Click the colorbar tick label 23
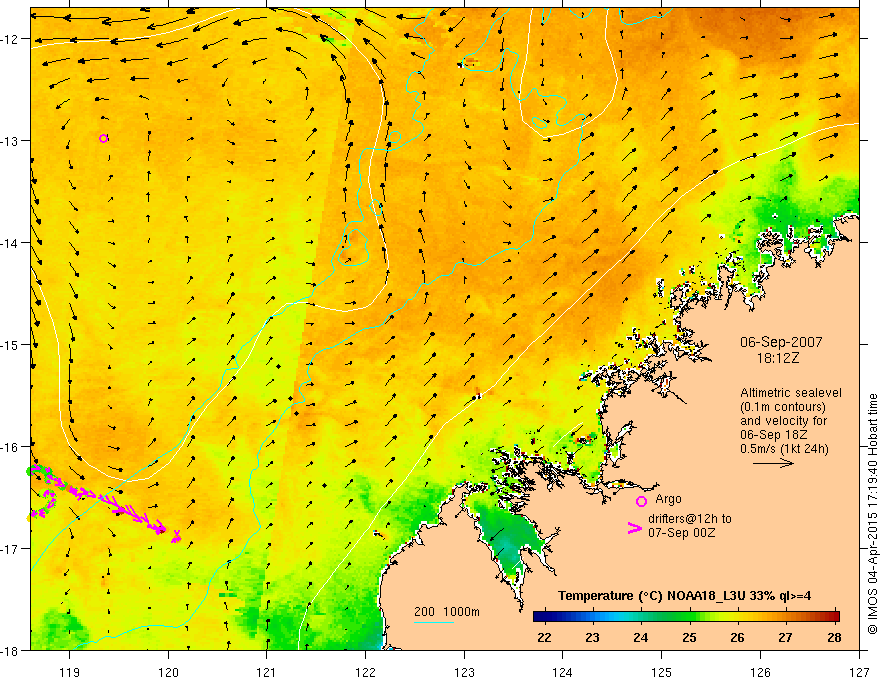 tap(592, 637)
